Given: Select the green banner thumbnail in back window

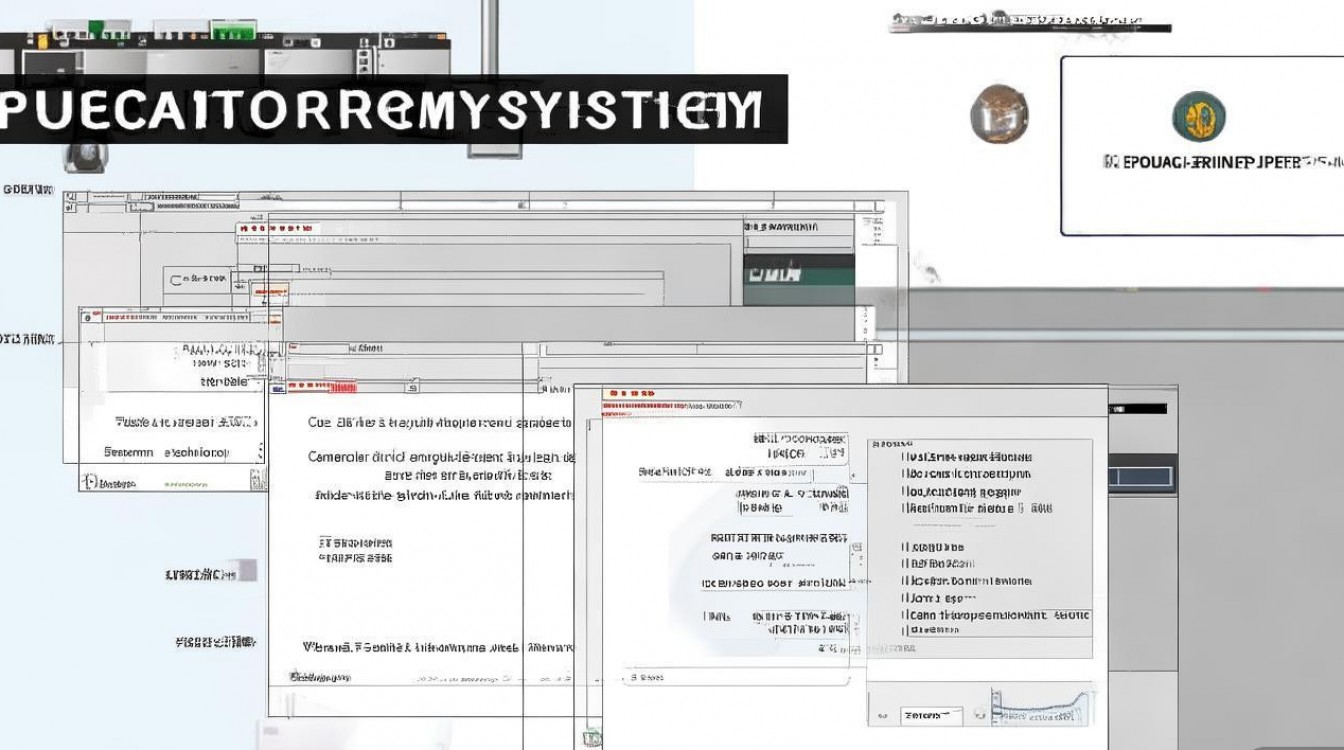Looking at the screenshot, I should click(799, 269).
